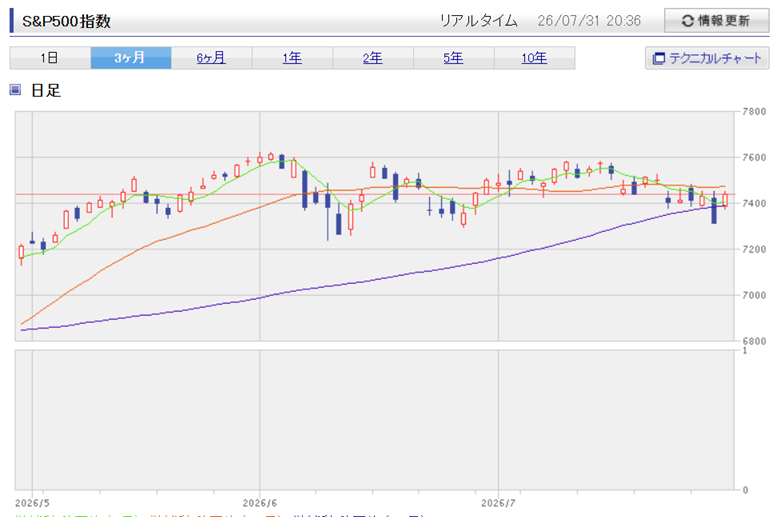Switch chart to 2年 range
The image size is (776, 517).
373,58
